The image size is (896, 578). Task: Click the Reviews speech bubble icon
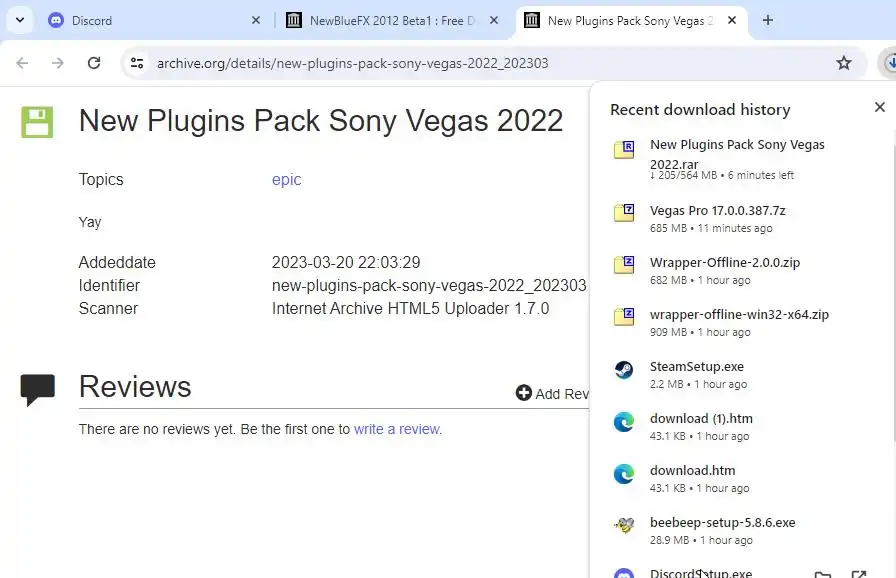pos(38,390)
